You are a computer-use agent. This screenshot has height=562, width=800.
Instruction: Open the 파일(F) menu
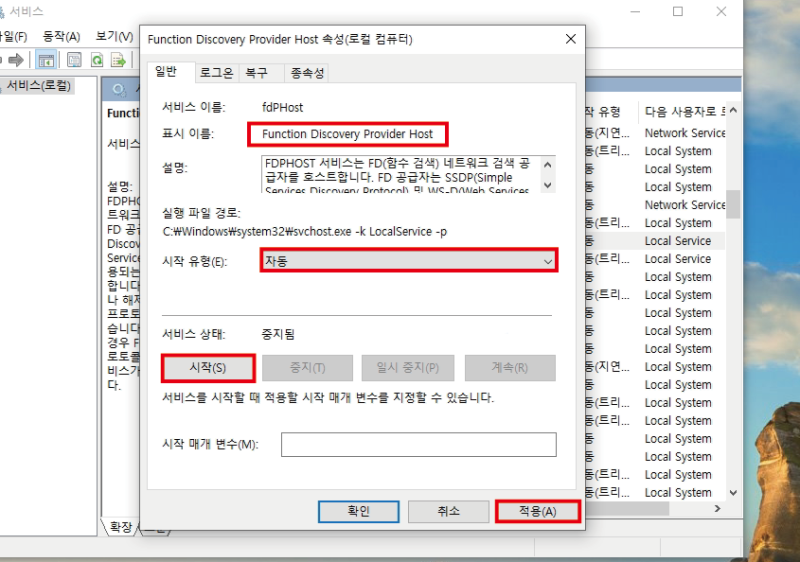pos(12,36)
